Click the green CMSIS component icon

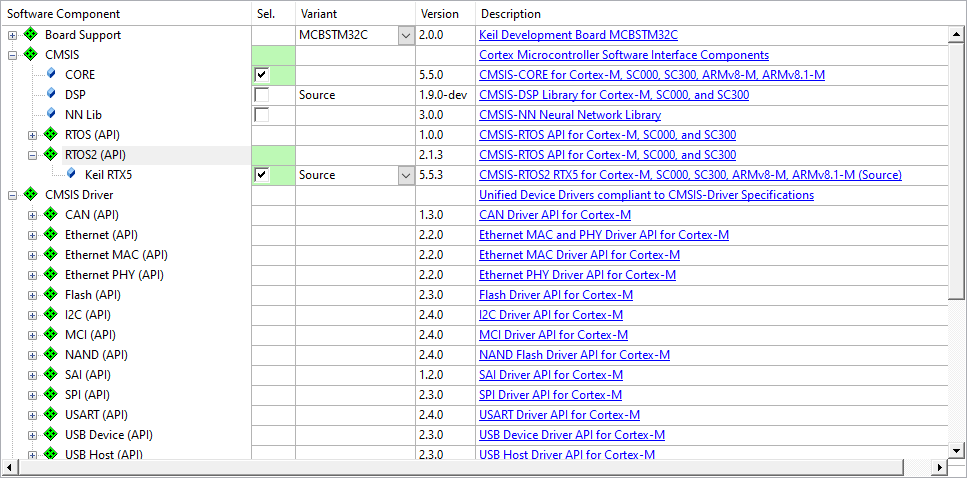(x=31, y=55)
